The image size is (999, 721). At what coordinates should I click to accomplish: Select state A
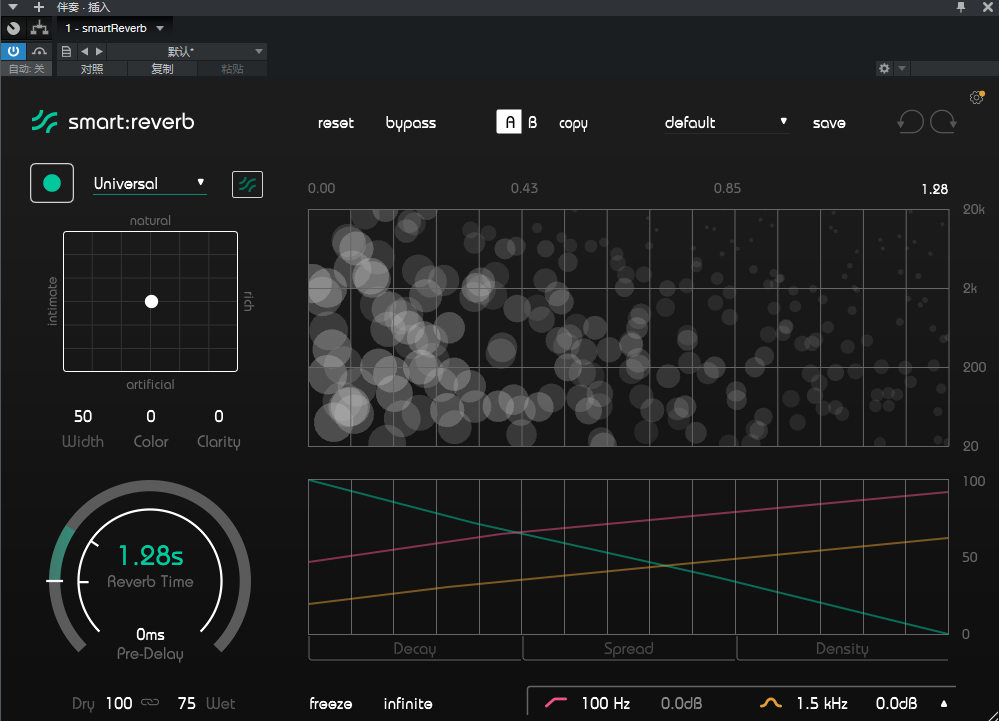coord(509,122)
